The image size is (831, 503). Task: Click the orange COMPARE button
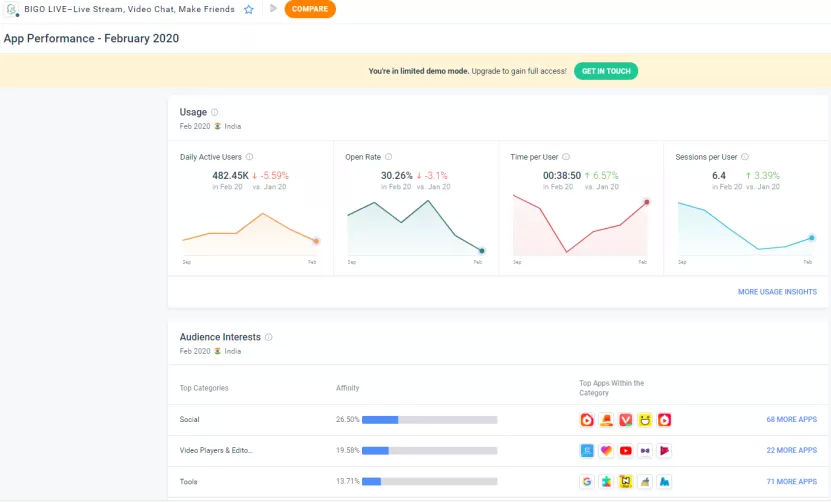coord(310,9)
